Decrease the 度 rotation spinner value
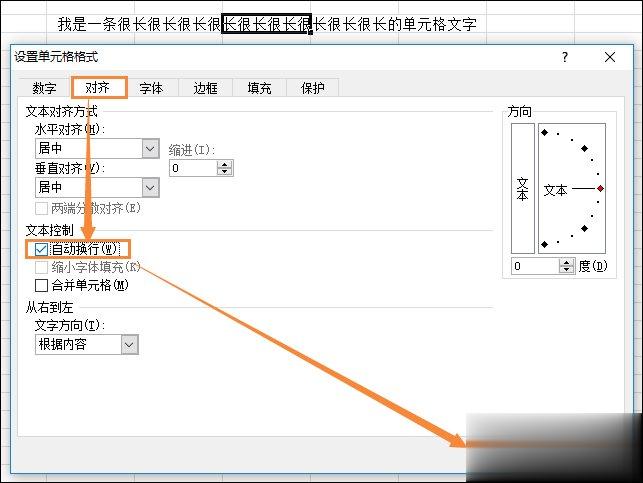Viewport: 643px width, 483px height. [568, 270]
